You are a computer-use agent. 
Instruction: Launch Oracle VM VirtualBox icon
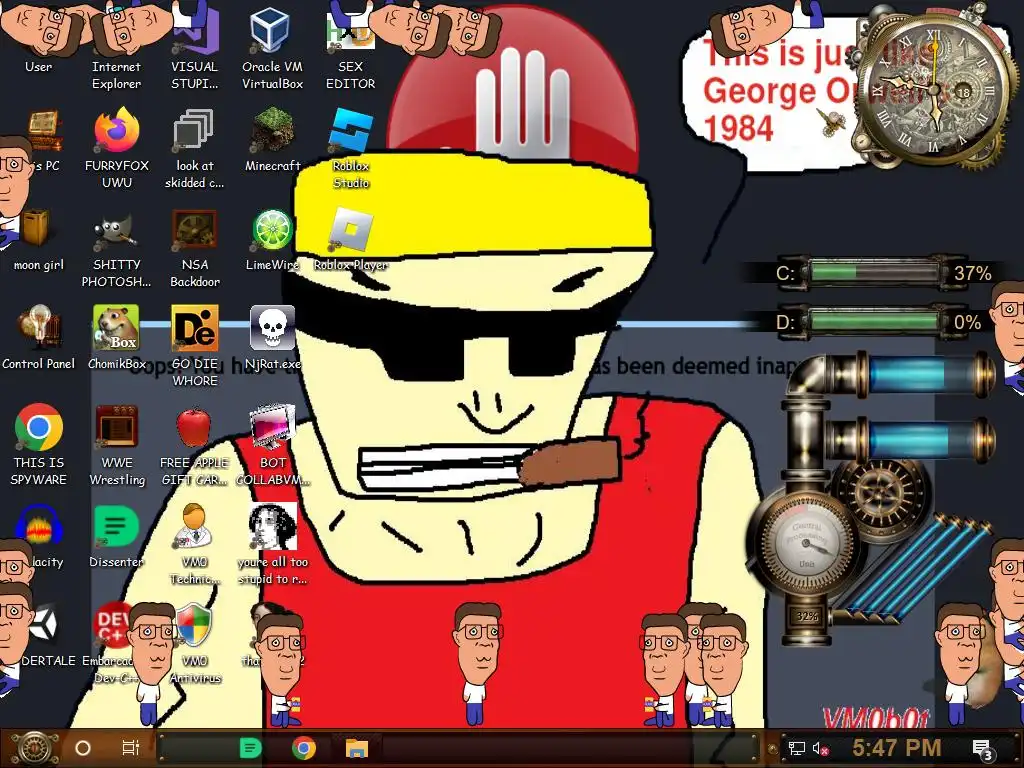(x=272, y=46)
